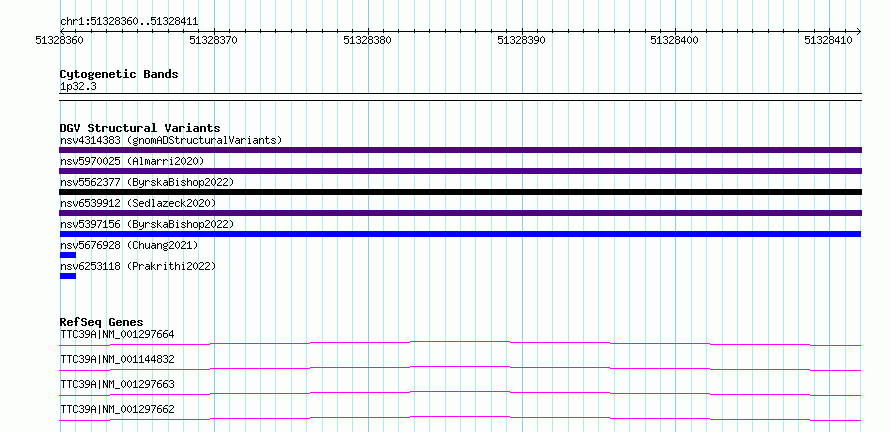890x432 pixels.
Task: Open variant nsv4314383 gnomAD label
Action: (x=171, y=140)
